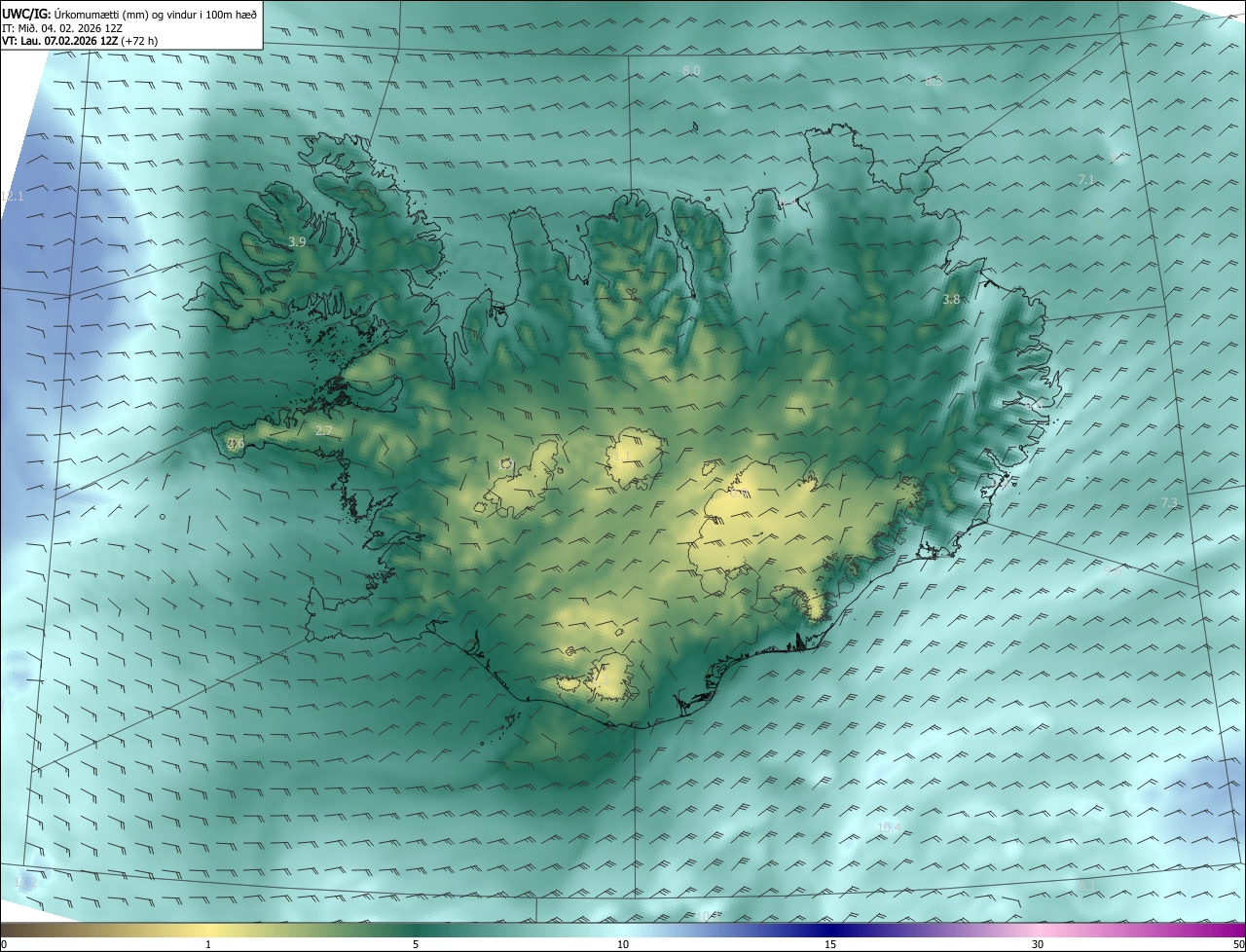Click the 1 tick on the color scale

208,944
